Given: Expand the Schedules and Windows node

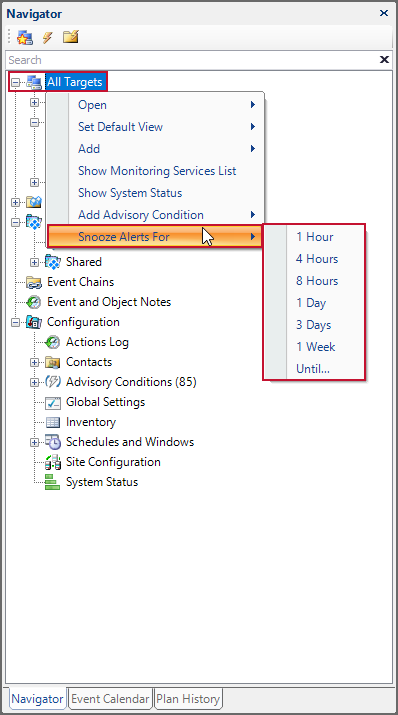Looking at the screenshot, I should point(35,442).
